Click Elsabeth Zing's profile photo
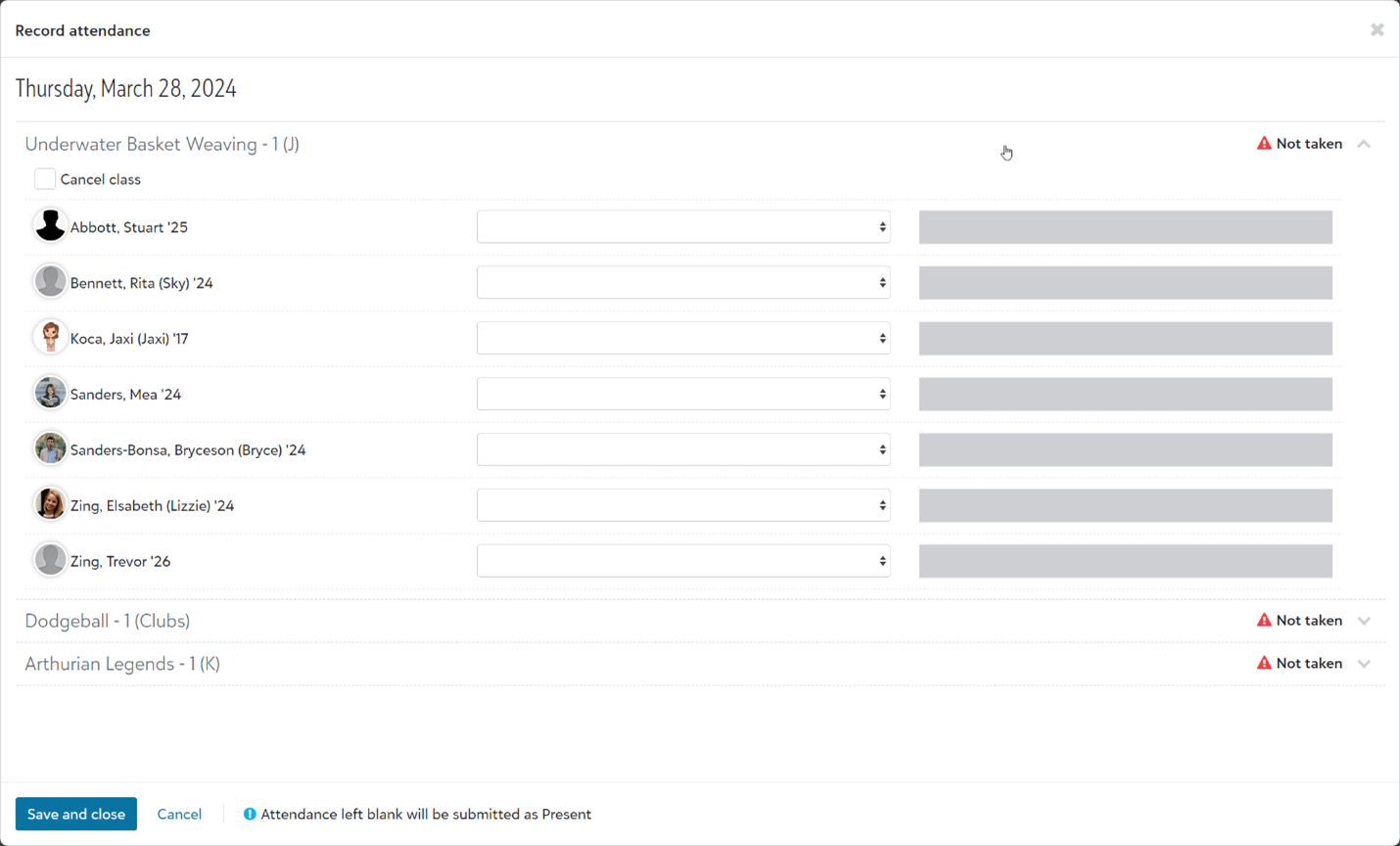The image size is (1400, 846). point(50,505)
